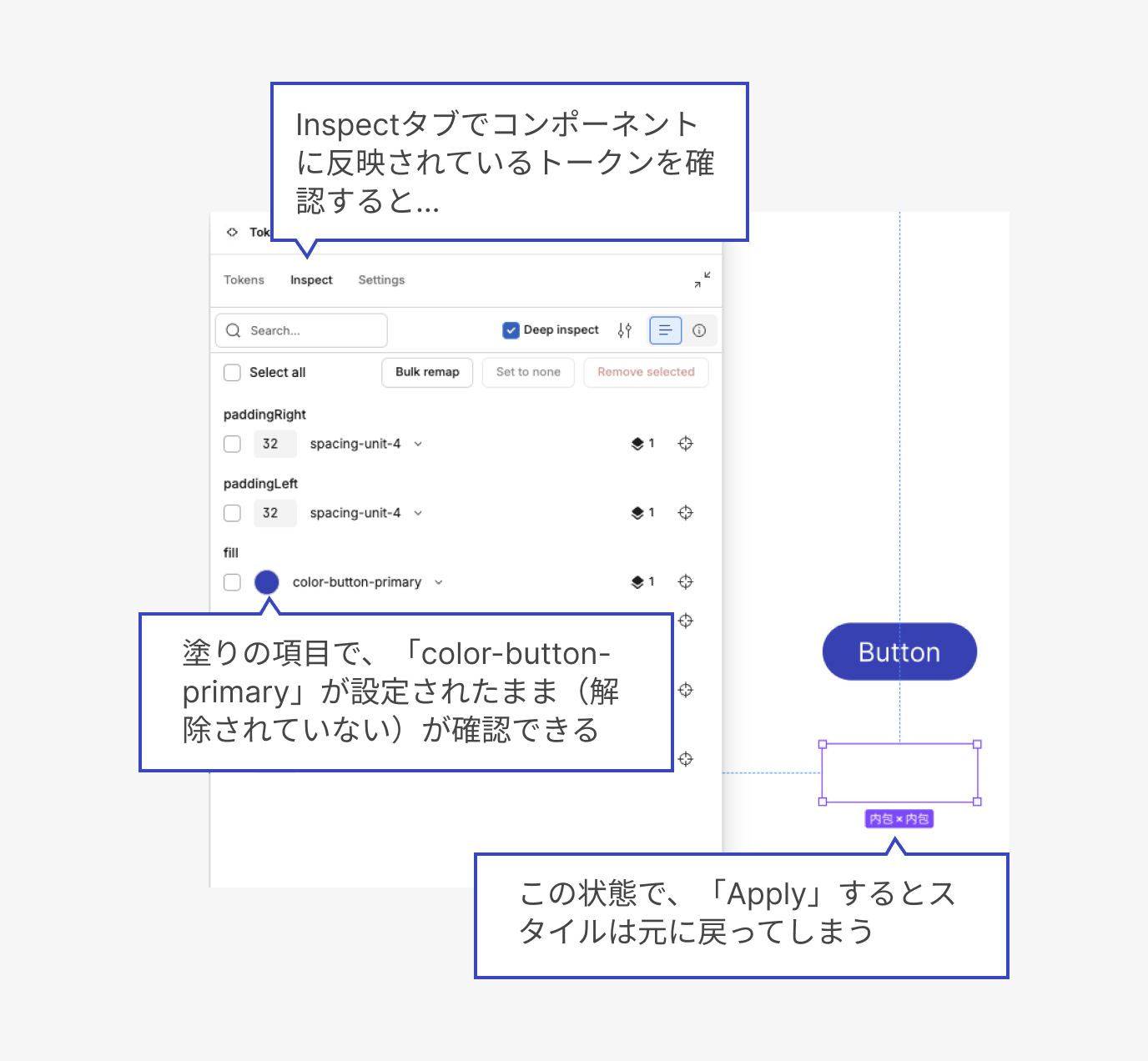Click target icon for paddingLeft row
Image resolution: width=1148 pixels, height=1061 pixels.
click(685, 513)
